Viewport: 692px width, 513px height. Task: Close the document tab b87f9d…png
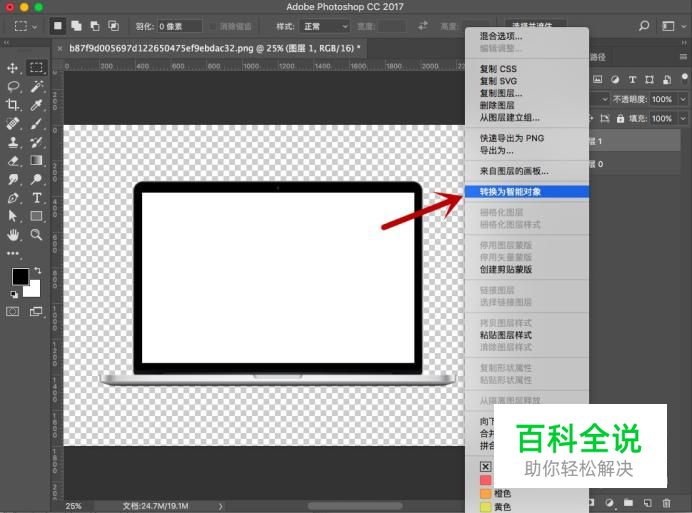coord(60,48)
